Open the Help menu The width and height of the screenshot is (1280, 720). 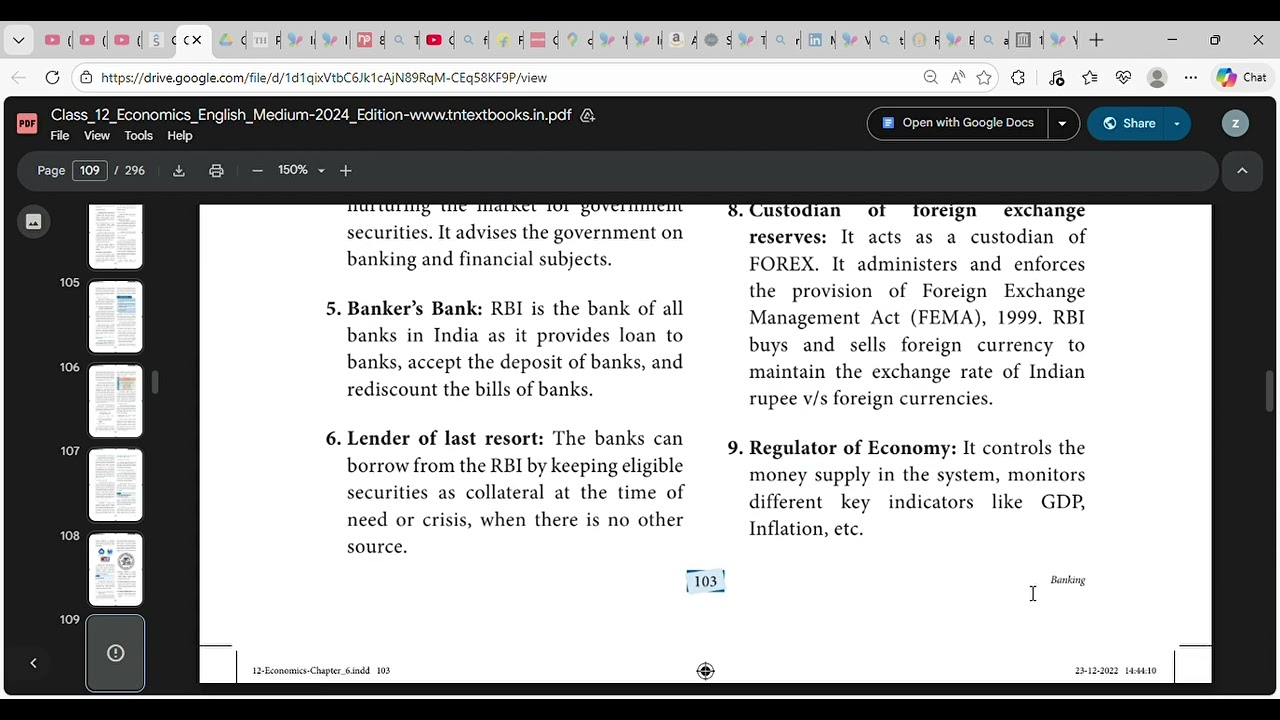click(x=180, y=136)
